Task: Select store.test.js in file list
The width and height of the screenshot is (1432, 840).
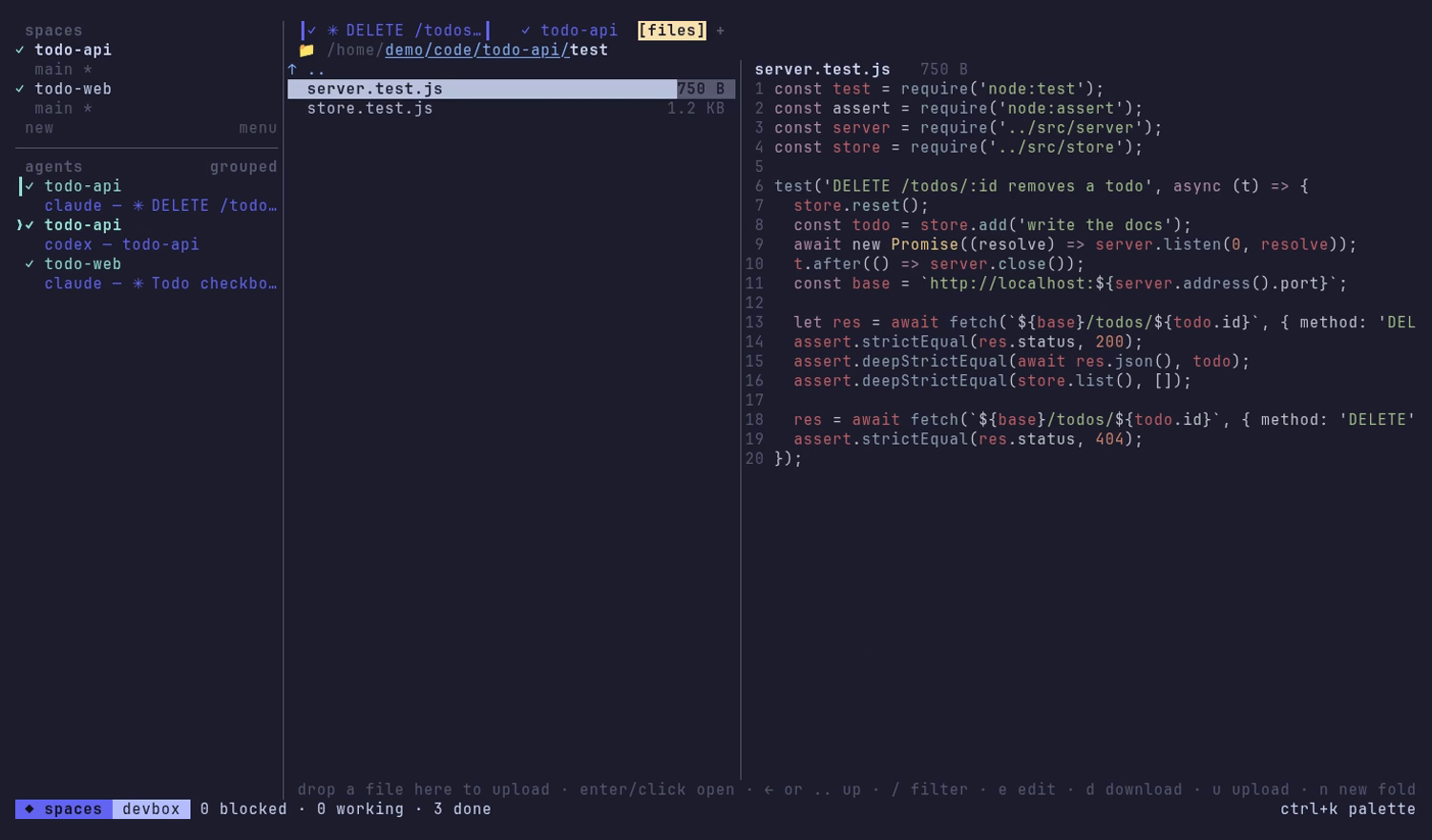Action: tap(512, 109)
